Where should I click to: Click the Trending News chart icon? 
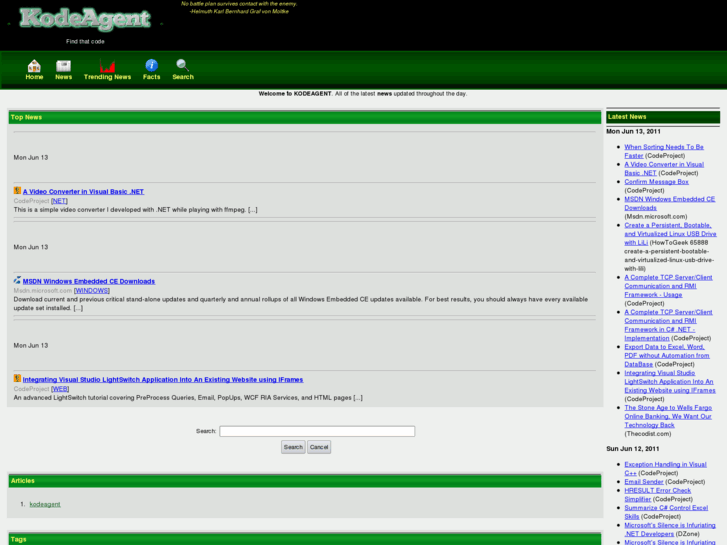coord(107,65)
